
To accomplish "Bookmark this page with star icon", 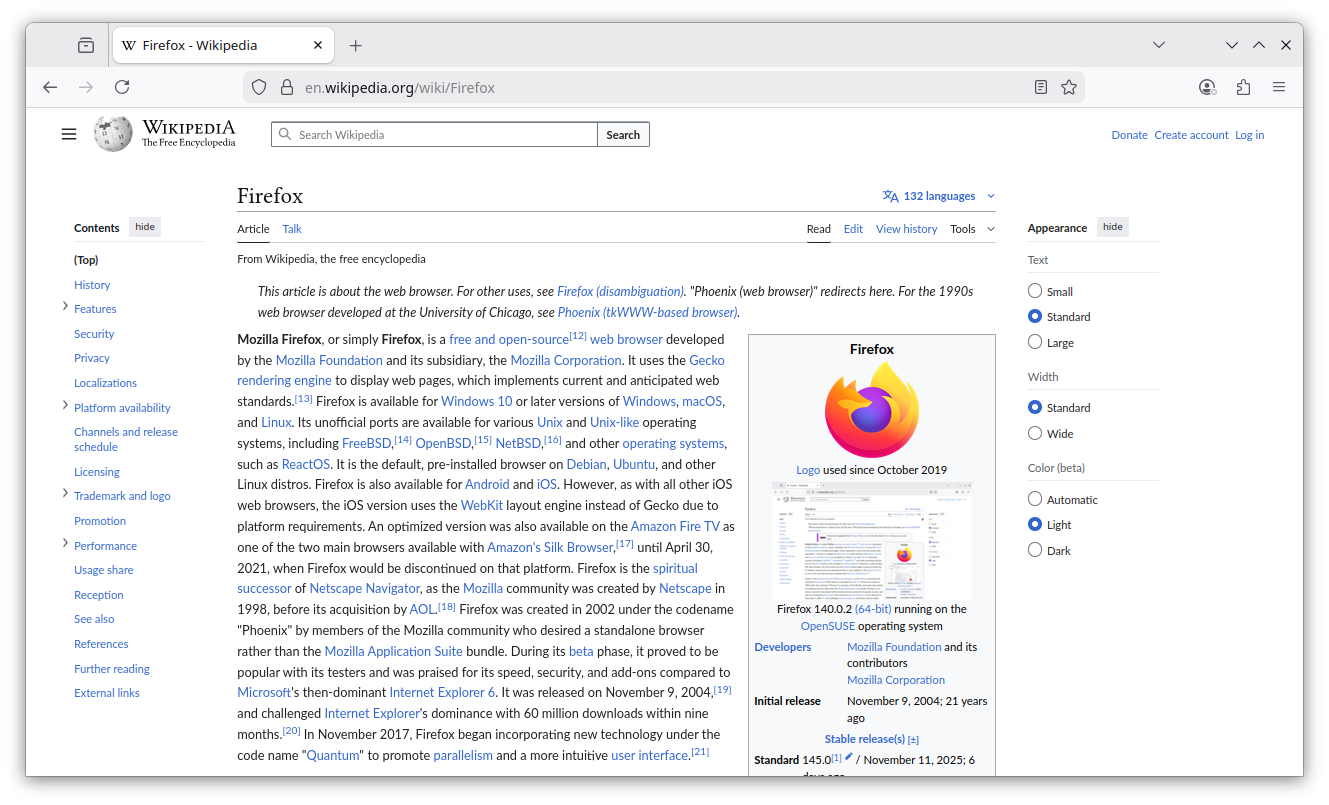I will (1069, 87).
